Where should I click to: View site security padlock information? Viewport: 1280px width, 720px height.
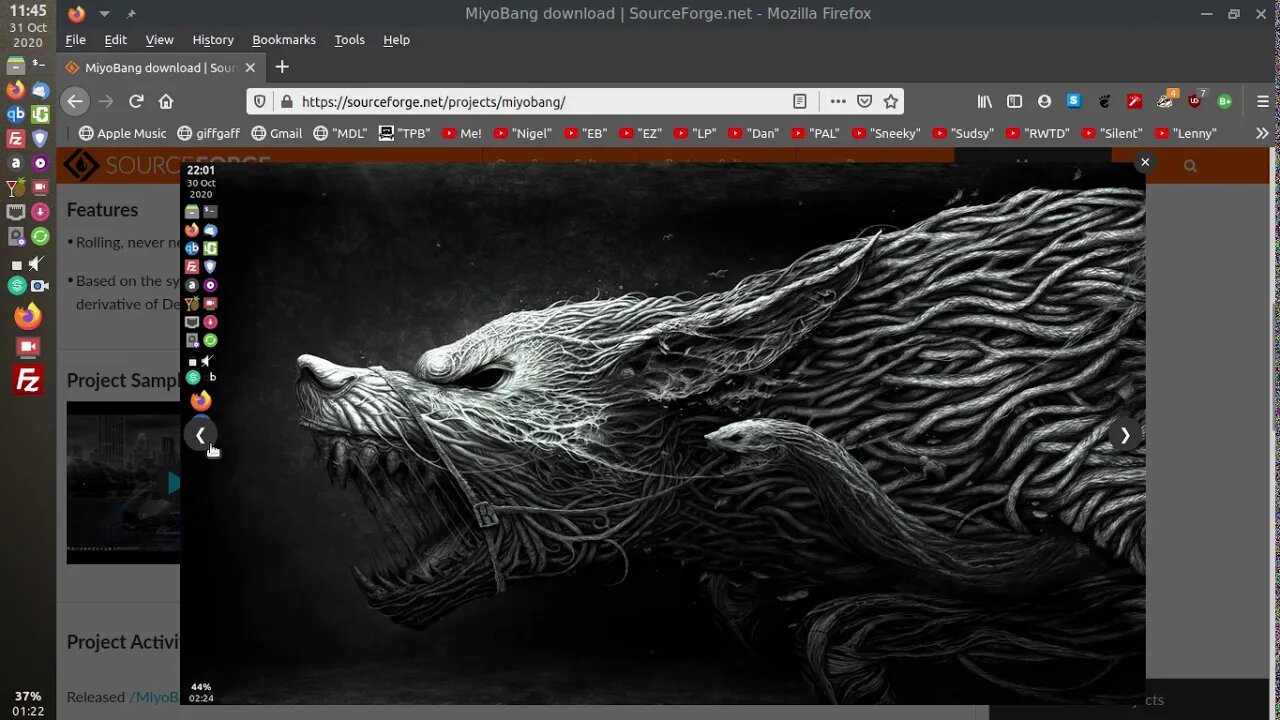pos(287,101)
